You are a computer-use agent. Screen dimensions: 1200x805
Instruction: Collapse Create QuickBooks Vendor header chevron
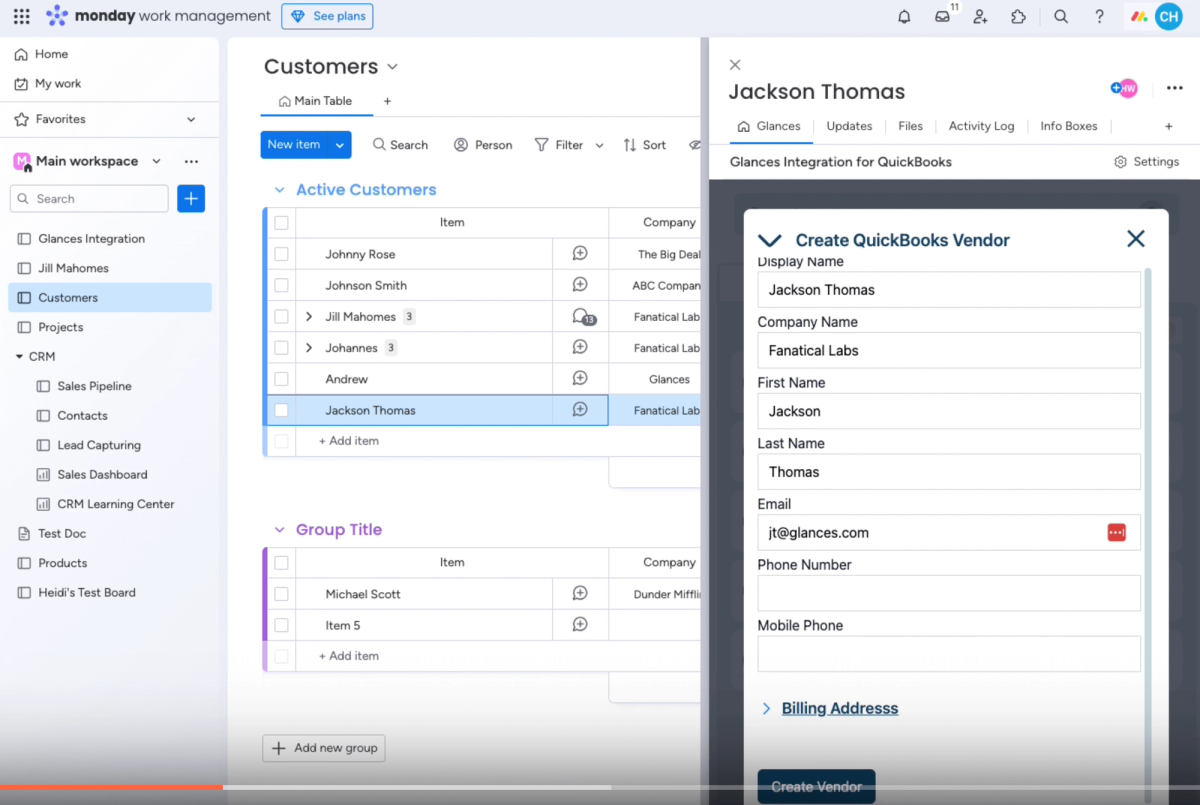point(769,240)
